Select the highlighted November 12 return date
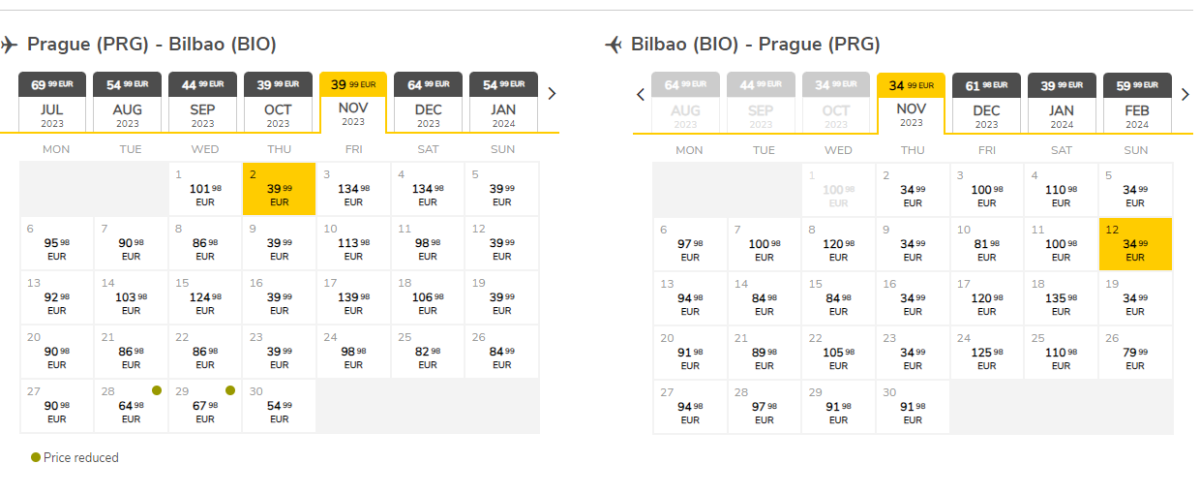1200x495 pixels. point(1135,244)
